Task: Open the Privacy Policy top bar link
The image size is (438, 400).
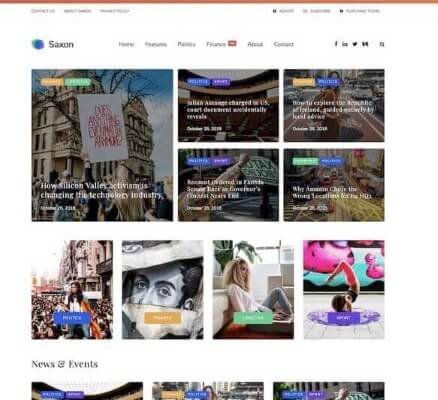Action: pos(114,11)
